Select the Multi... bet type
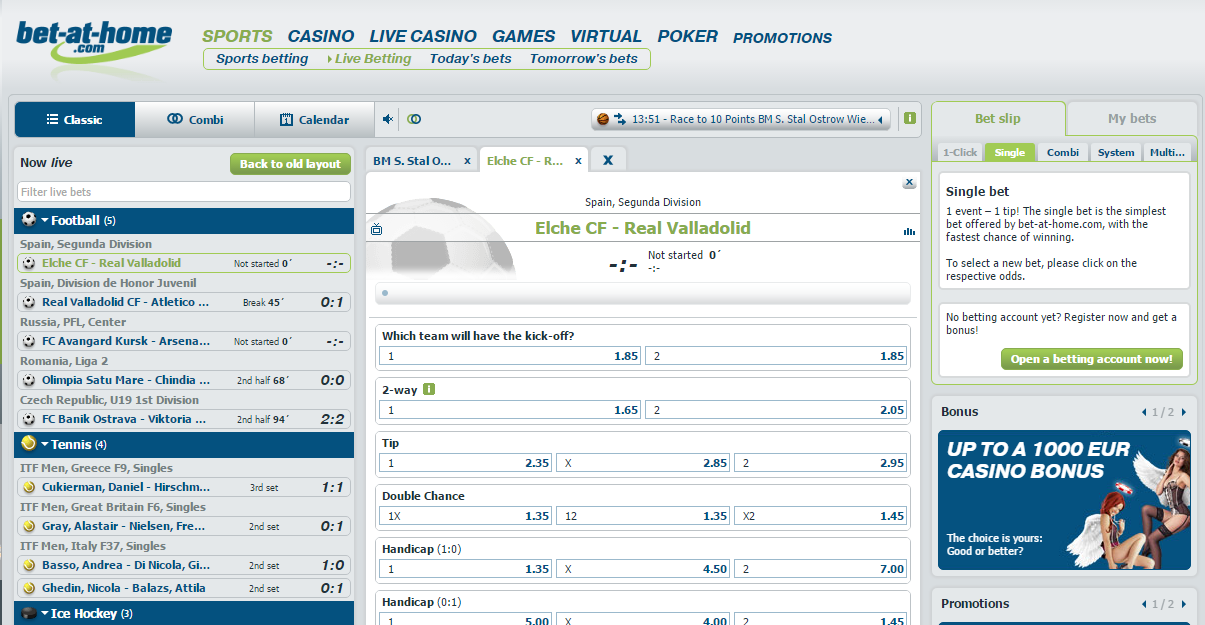This screenshot has height=625, width=1205. [x=1168, y=152]
